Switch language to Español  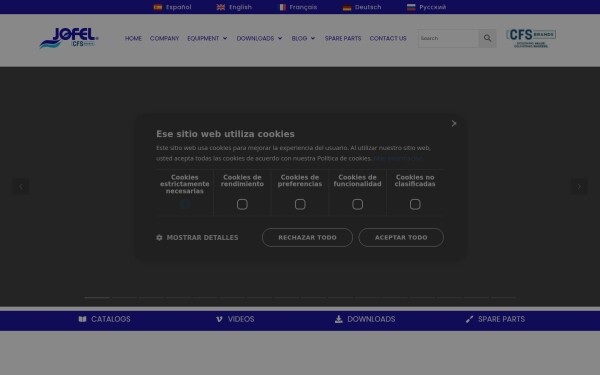pos(178,7)
